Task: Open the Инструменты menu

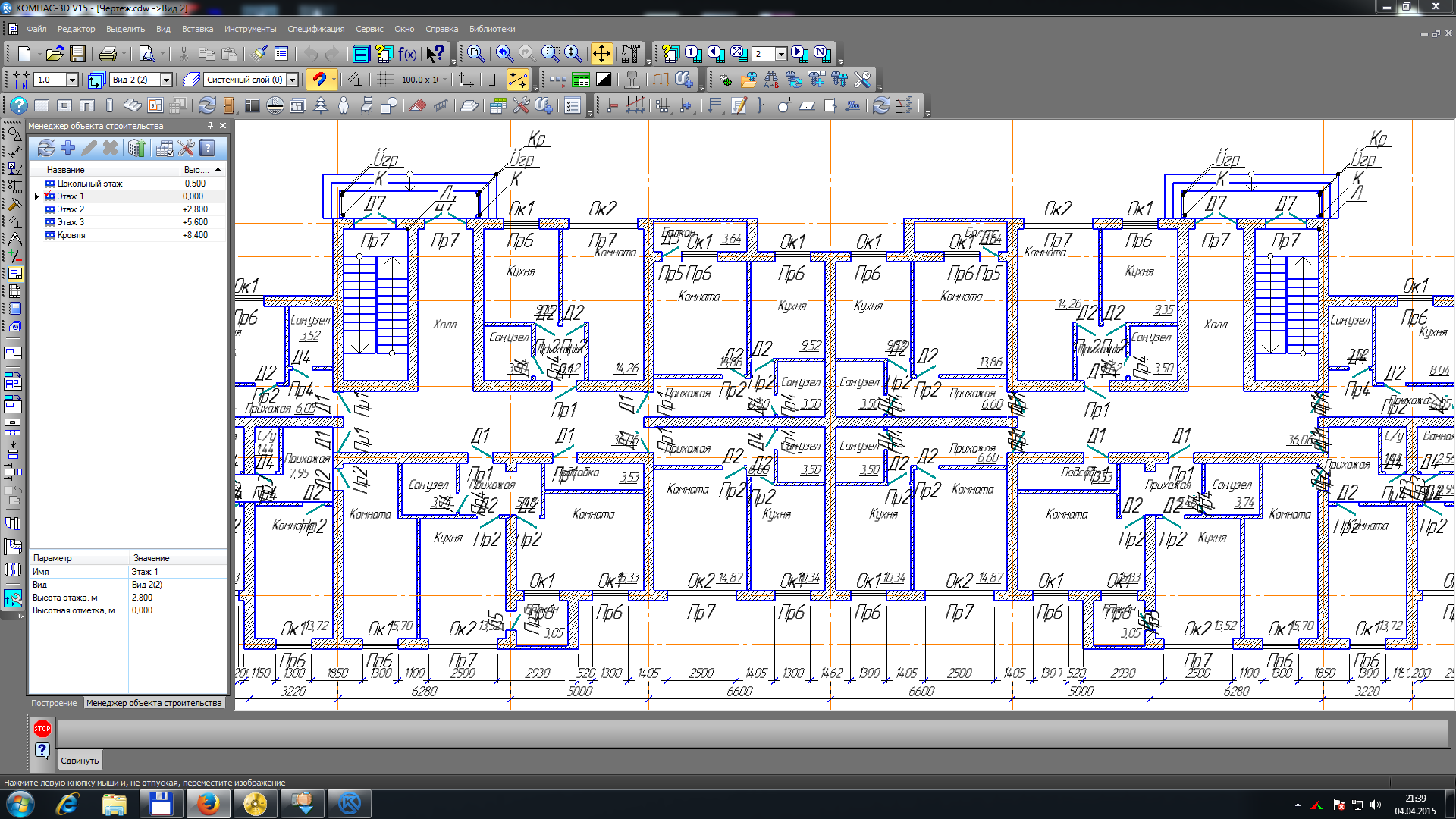Action: (250, 29)
